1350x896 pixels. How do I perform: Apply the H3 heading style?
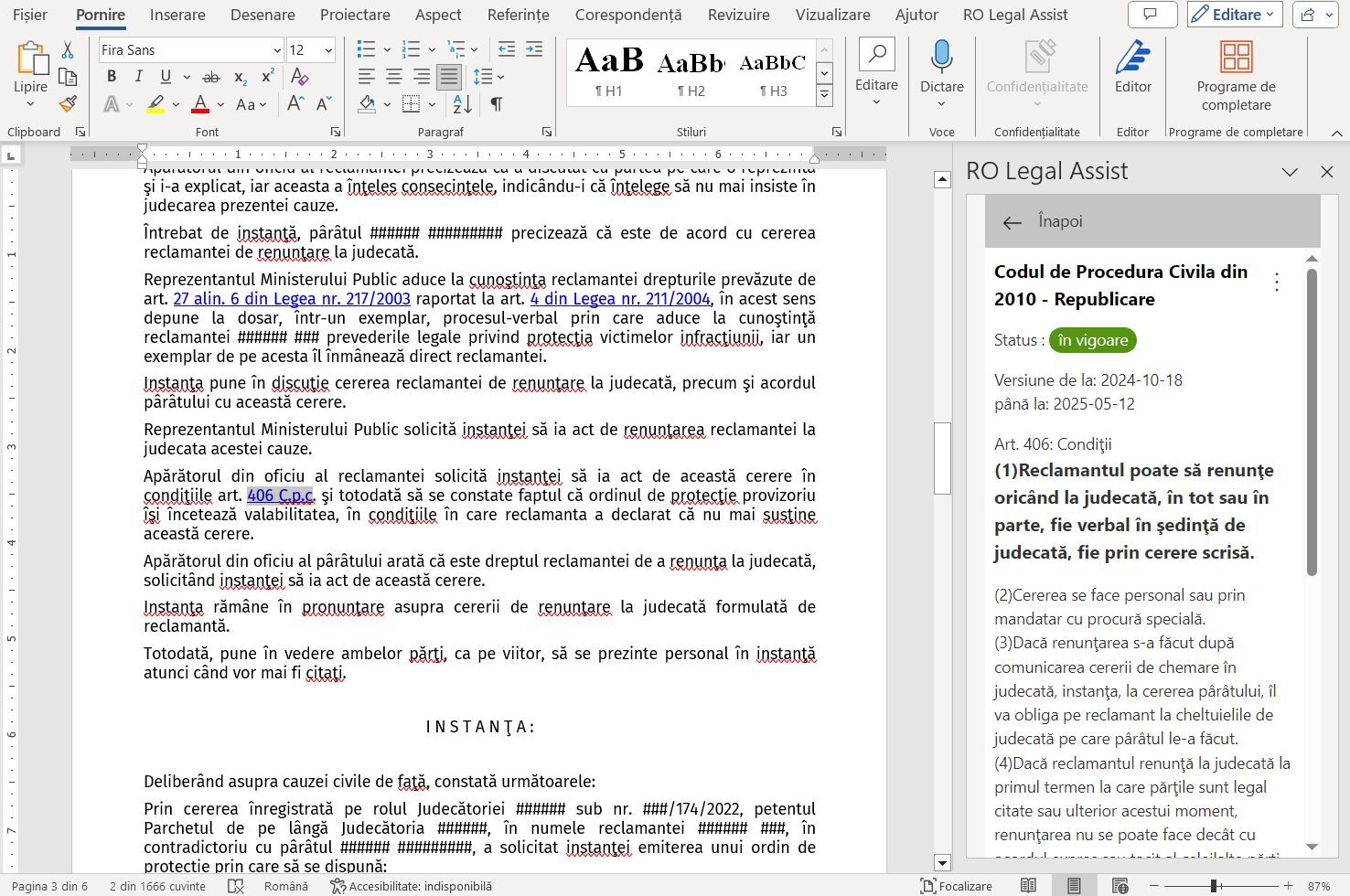click(773, 73)
